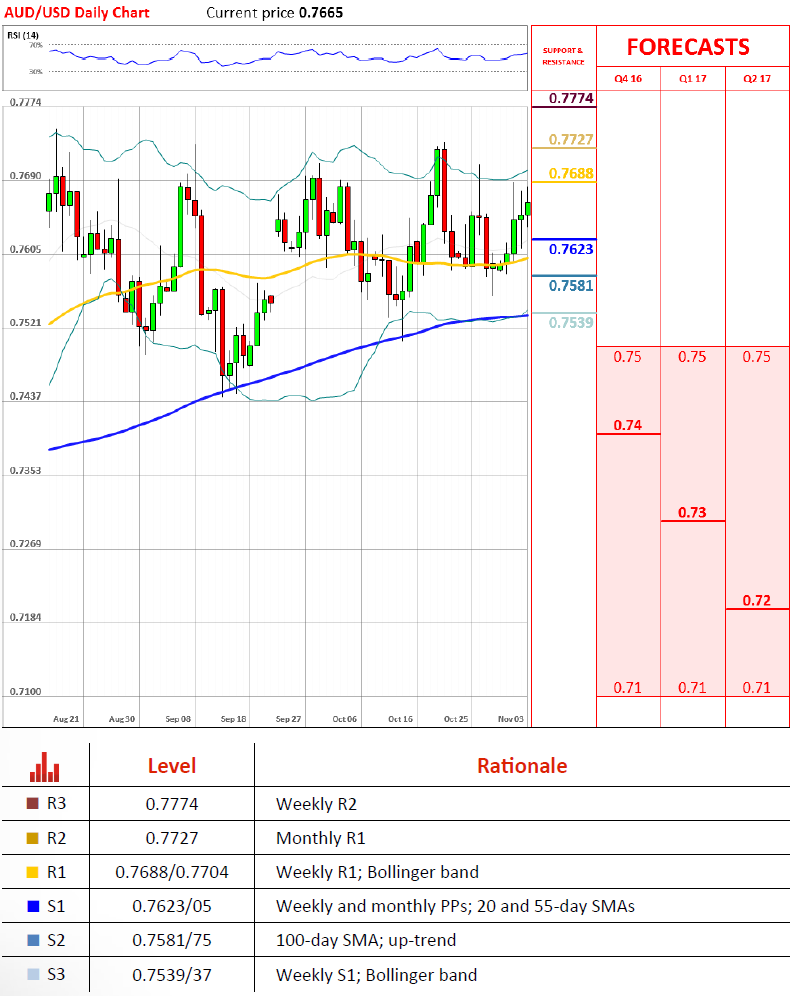Image resolution: width=799 pixels, height=996 pixels.
Task: Click the RSI (14) label
Action: [x=23, y=35]
